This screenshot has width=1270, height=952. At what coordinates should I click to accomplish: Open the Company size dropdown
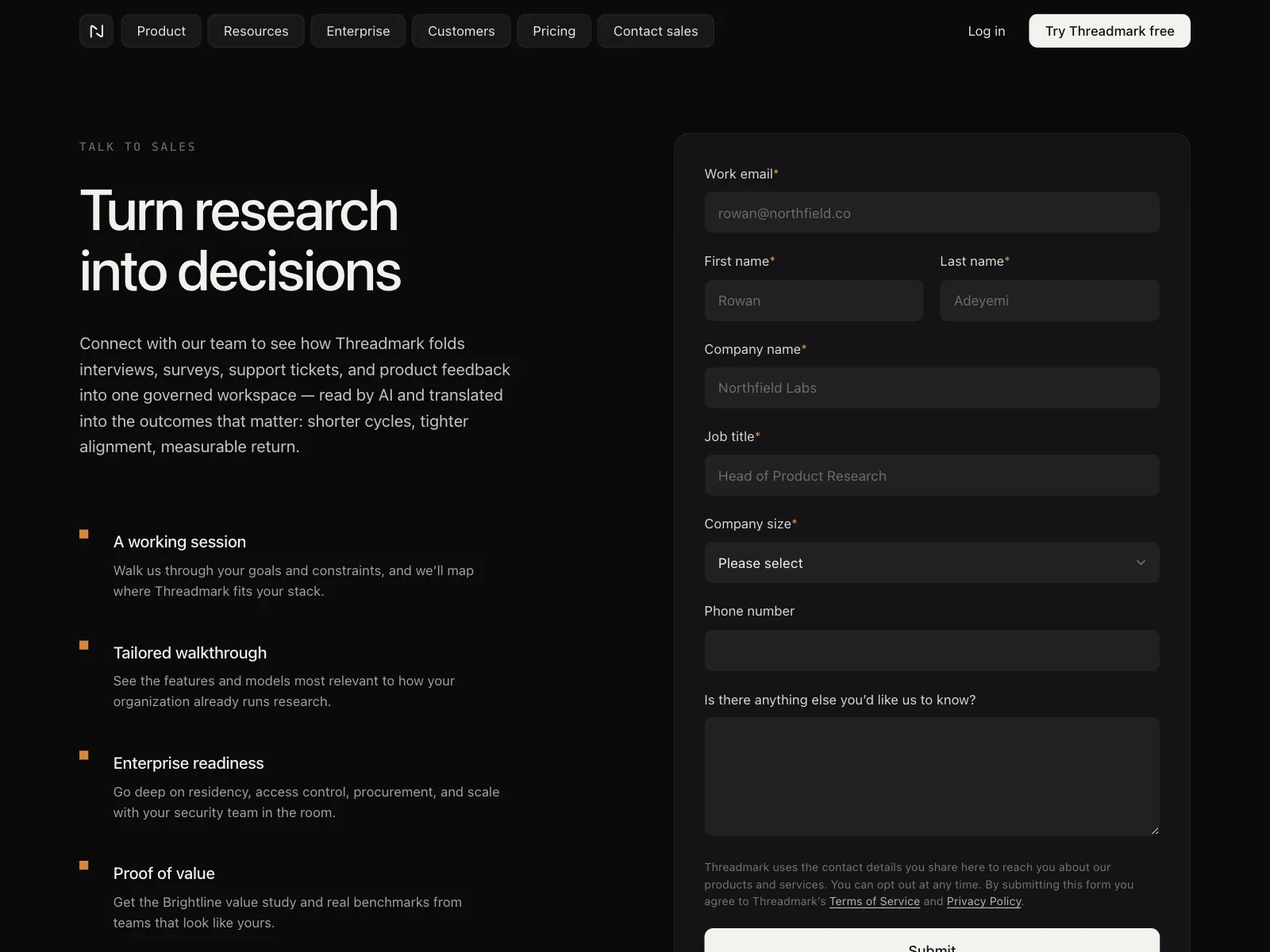pyautogui.click(x=932, y=562)
